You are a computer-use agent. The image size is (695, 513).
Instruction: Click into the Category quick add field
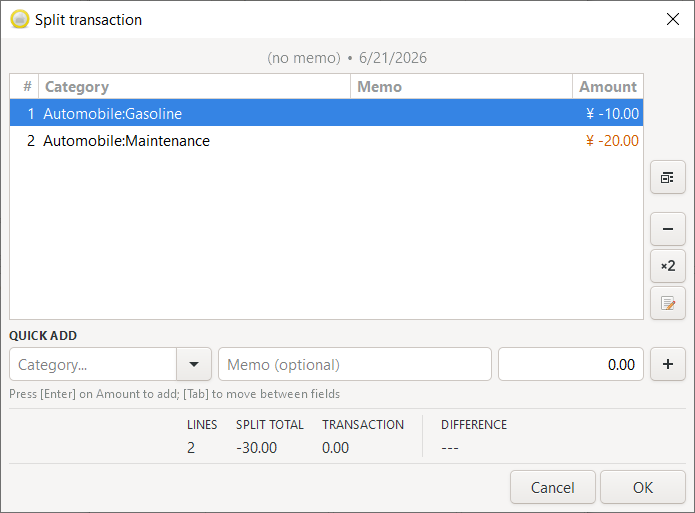93,364
